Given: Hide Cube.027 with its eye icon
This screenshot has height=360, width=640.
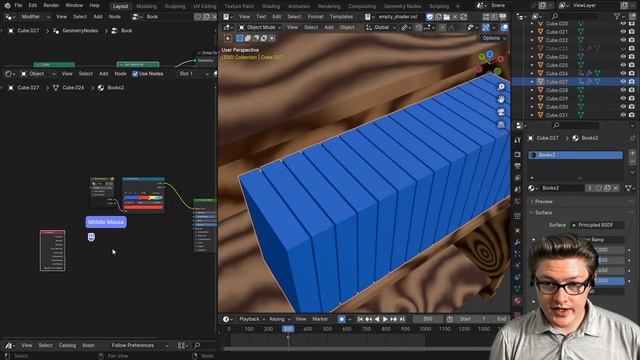Looking at the screenshot, I should point(623,82).
